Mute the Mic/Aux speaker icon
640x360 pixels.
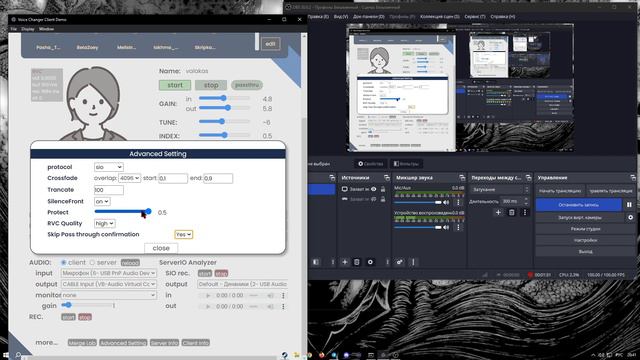pyautogui.click(x=446, y=202)
